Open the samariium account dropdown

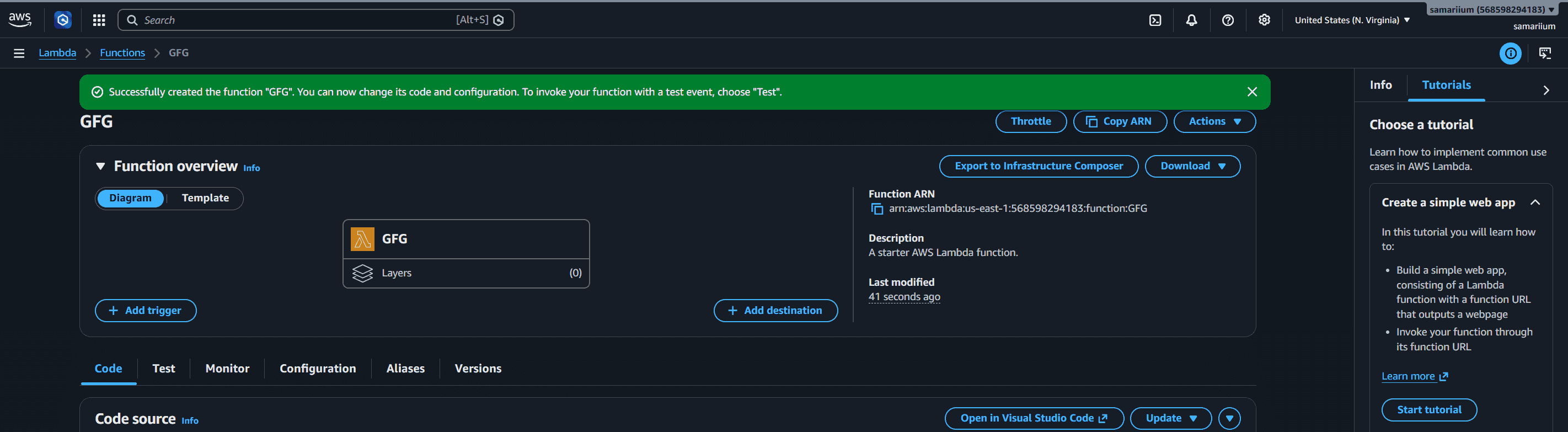[1492, 10]
